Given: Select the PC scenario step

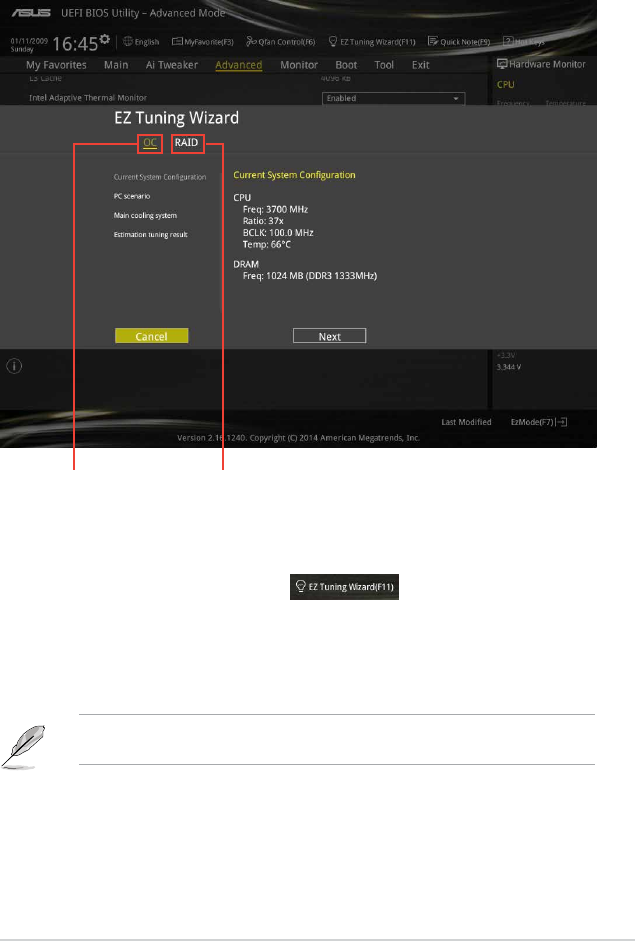Looking at the screenshot, I should 132,196.
